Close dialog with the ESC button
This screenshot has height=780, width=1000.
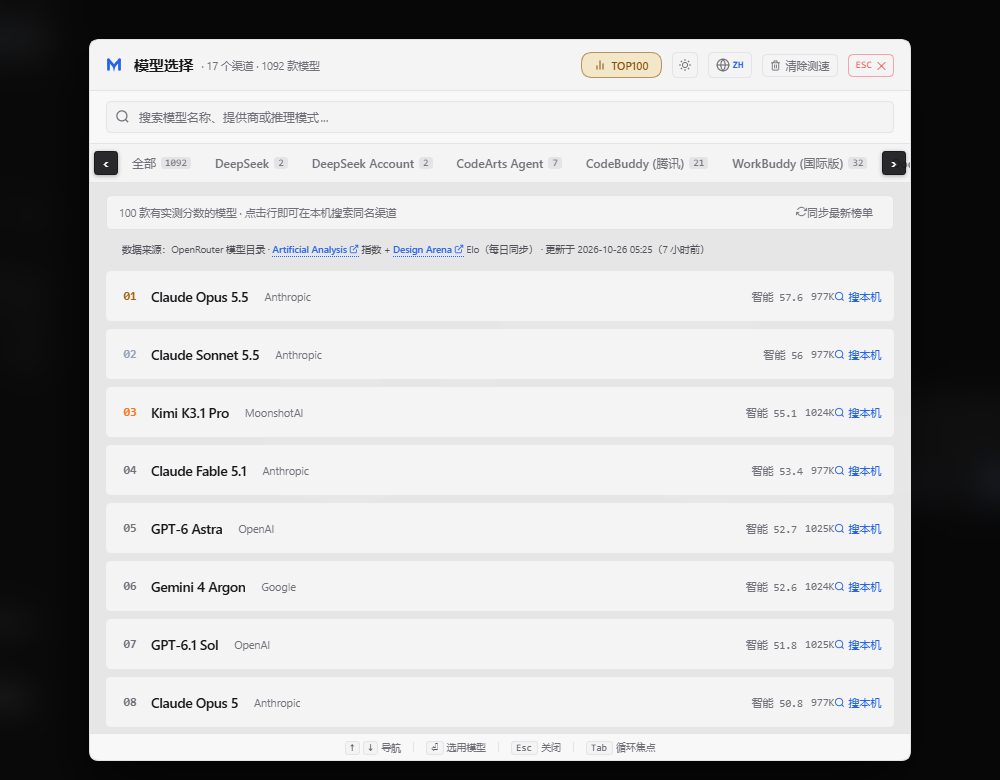point(871,66)
